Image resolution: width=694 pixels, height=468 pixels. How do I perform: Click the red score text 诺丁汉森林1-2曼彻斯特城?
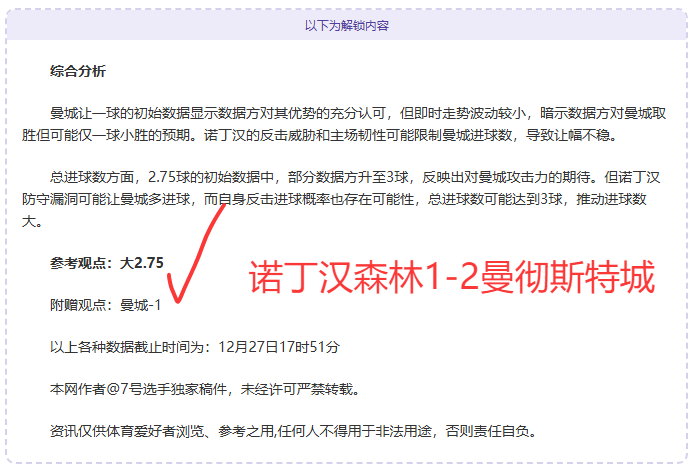pos(451,277)
